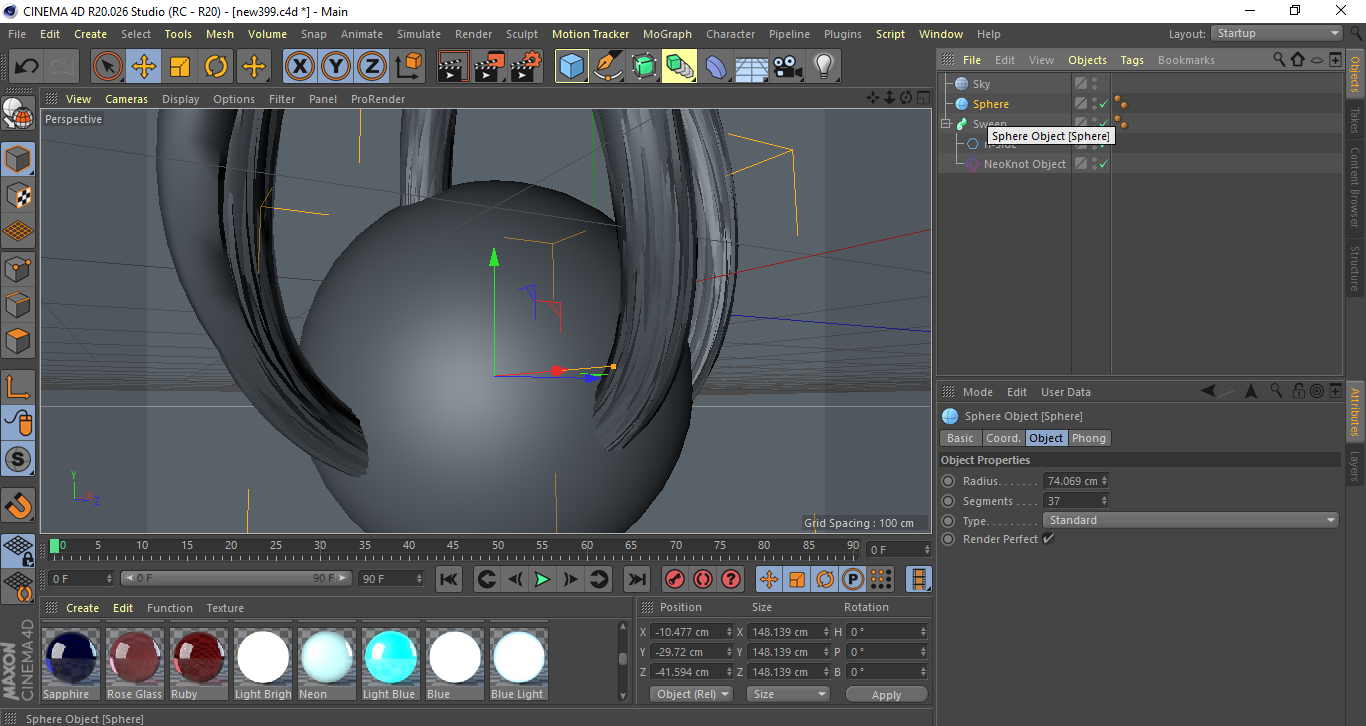
Task: Click X position stepper arrows
Action: point(727,632)
